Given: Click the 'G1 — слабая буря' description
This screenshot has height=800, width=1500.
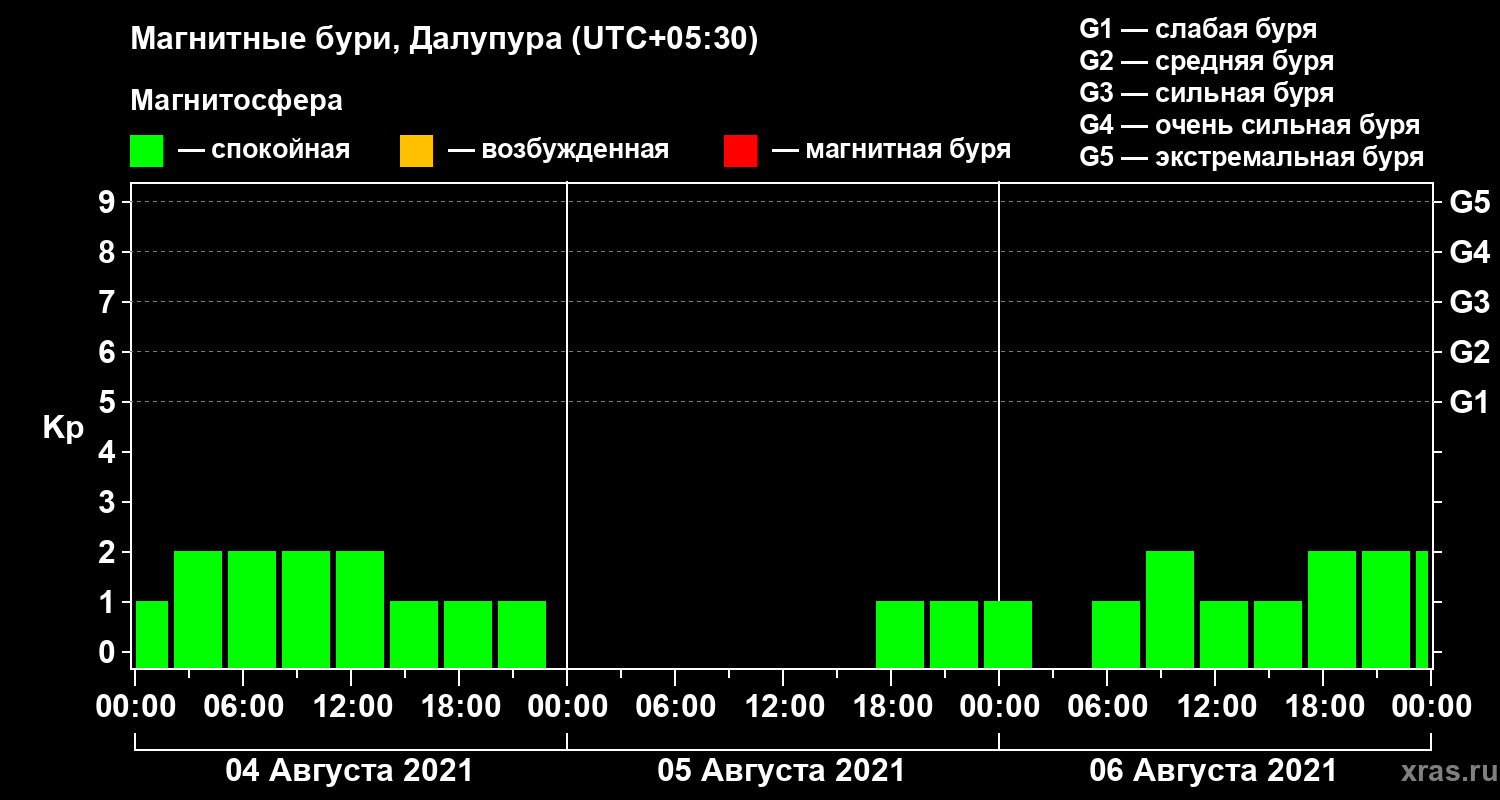Looking at the screenshot, I should [1198, 29].
